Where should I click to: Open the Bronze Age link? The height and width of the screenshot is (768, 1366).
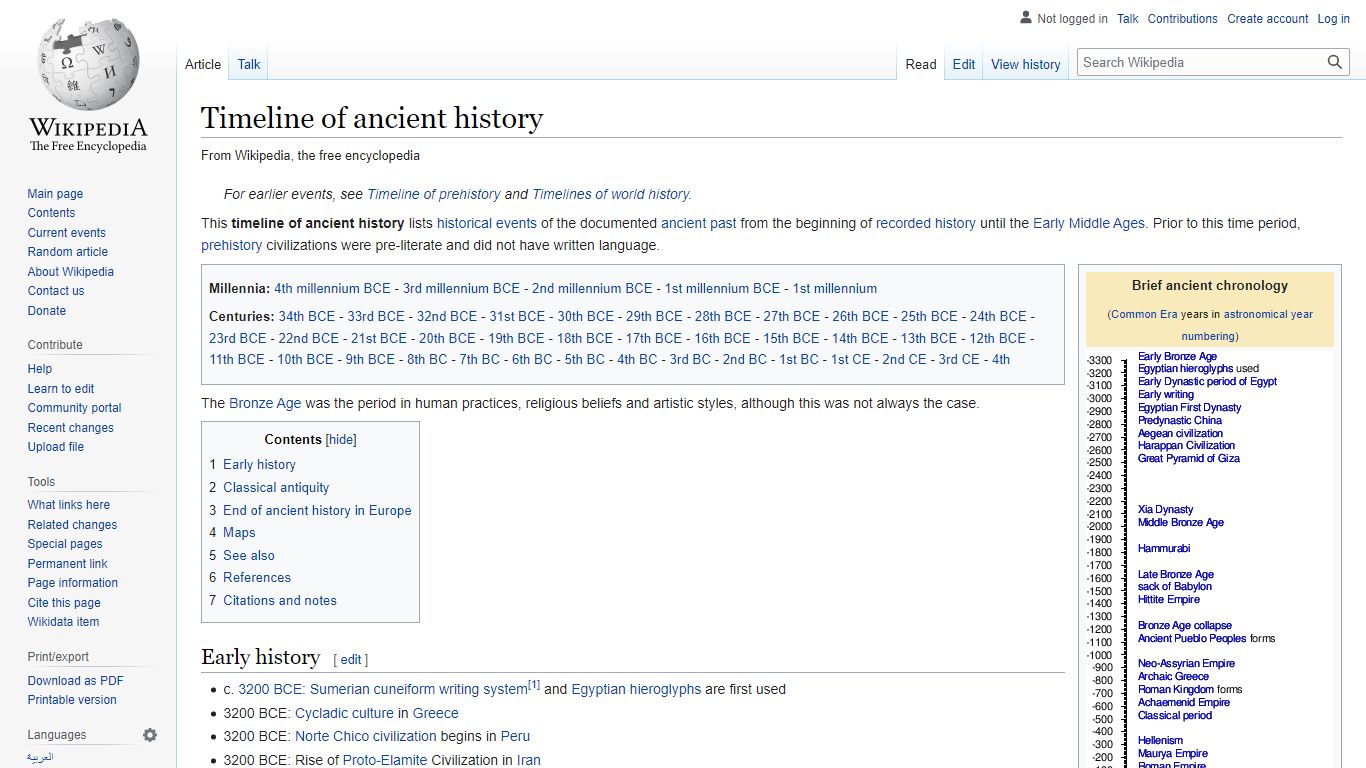pos(265,404)
